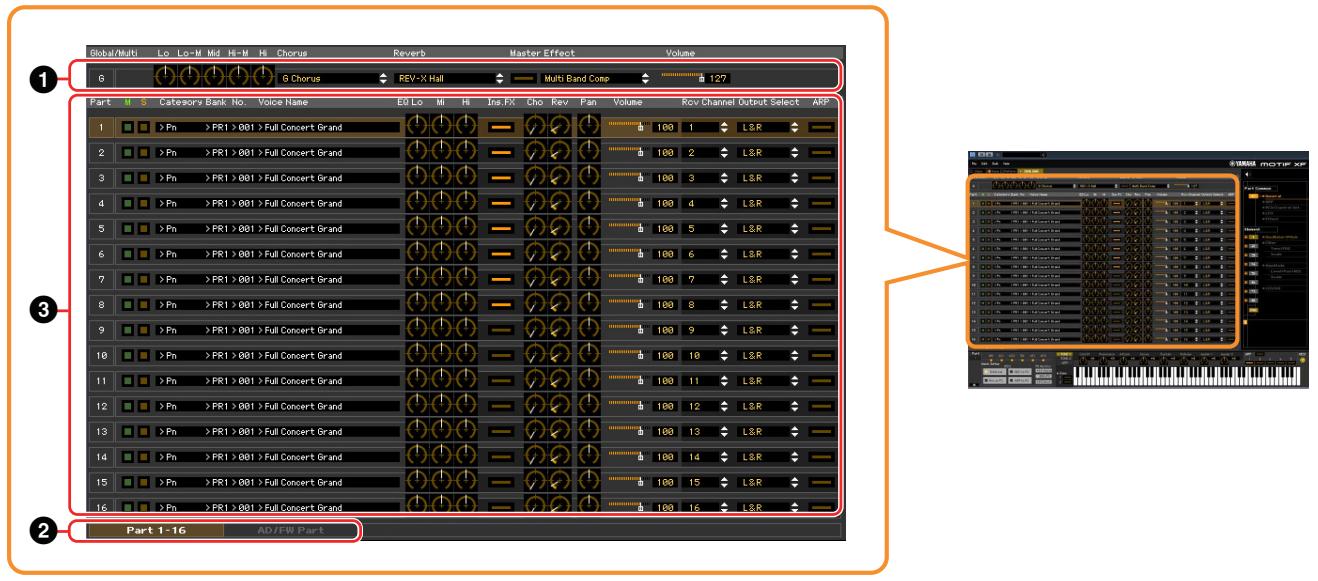This screenshot has width=1318, height=581.
Task: Click the EQ Lo knob of Part 8
Action: click(416, 305)
